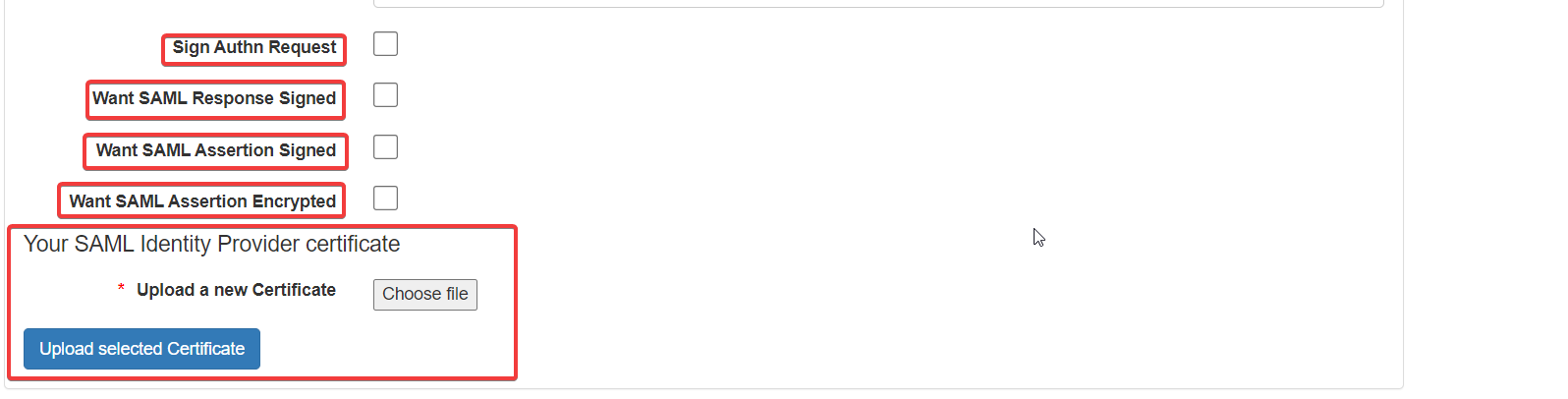Click the Want SAML Response Signed label
The image size is (1568, 399).
pos(214,98)
